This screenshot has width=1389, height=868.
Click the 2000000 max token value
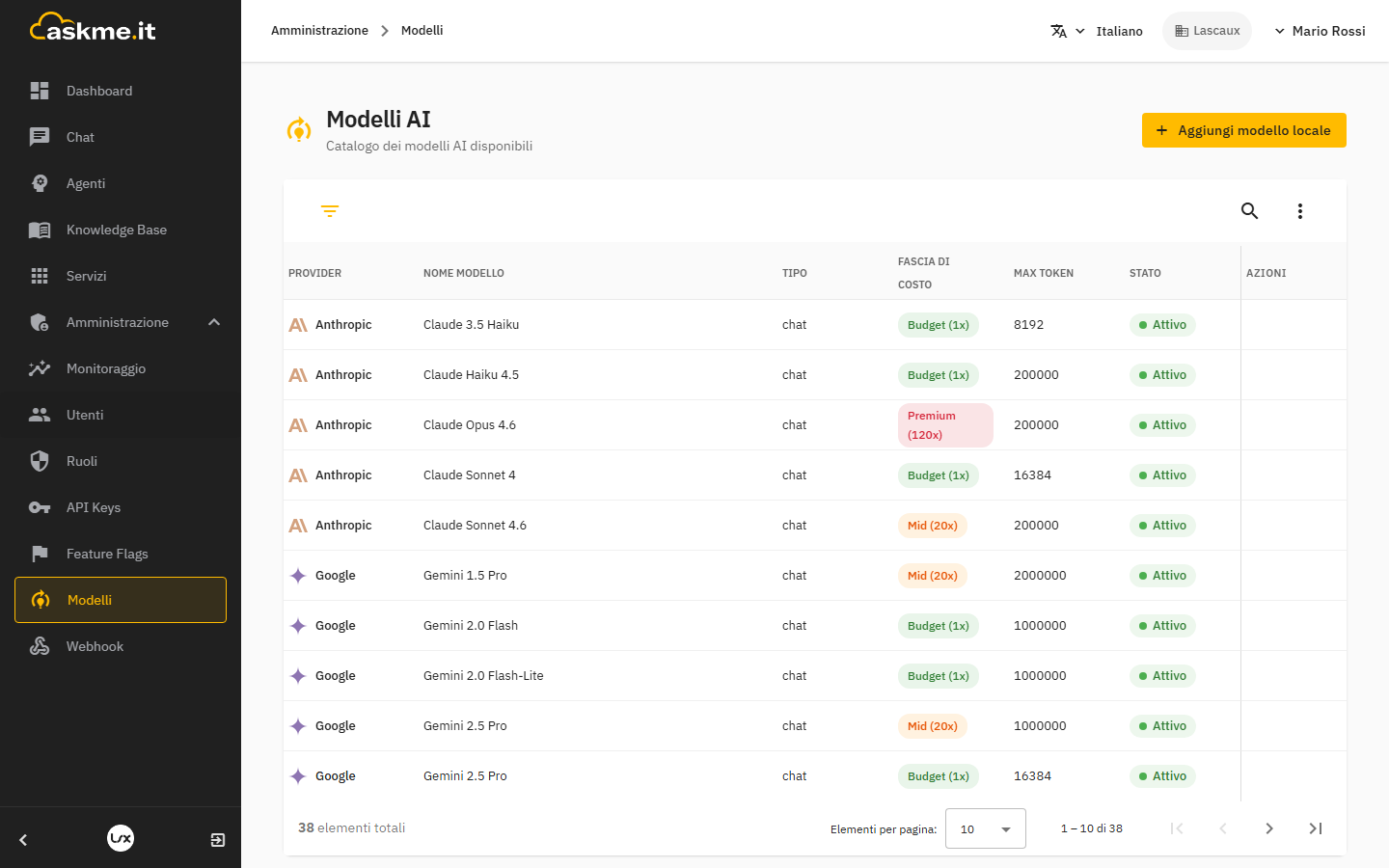(1040, 576)
